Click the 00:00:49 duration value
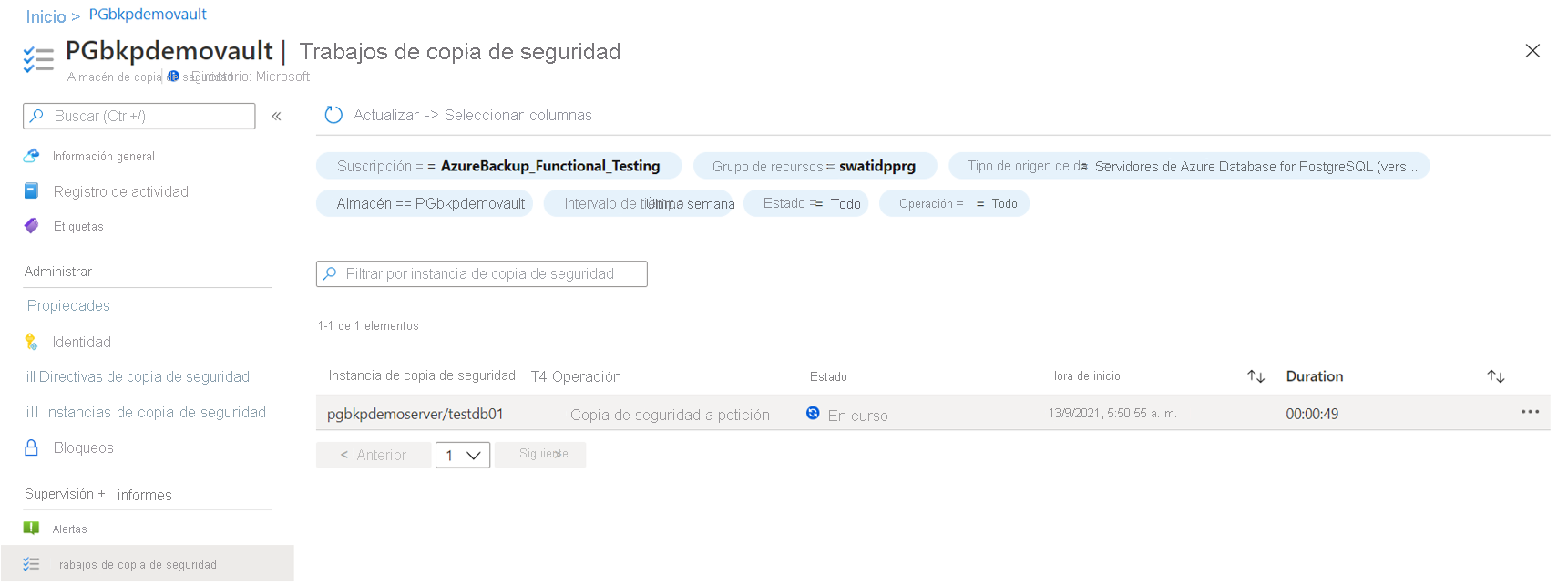 pyautogui.click(x=1312, y=414)
